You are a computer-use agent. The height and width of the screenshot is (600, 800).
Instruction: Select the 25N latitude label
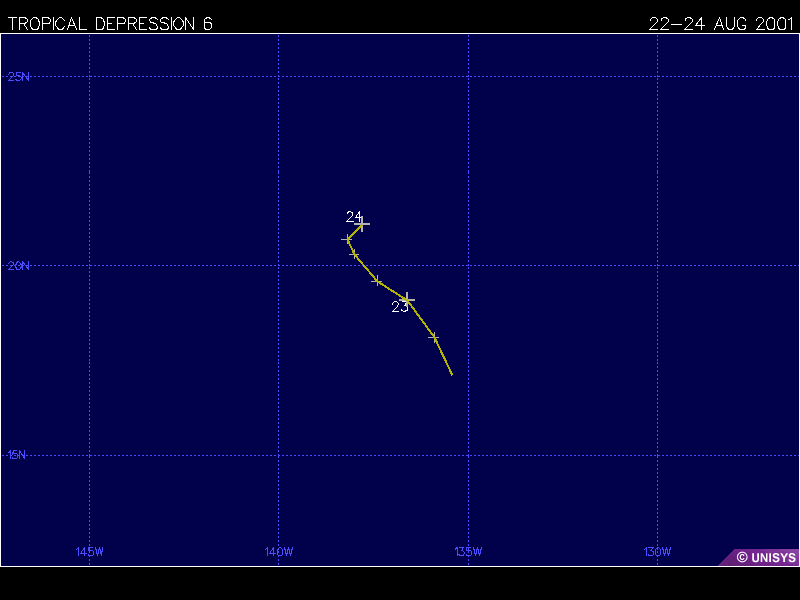18,77
